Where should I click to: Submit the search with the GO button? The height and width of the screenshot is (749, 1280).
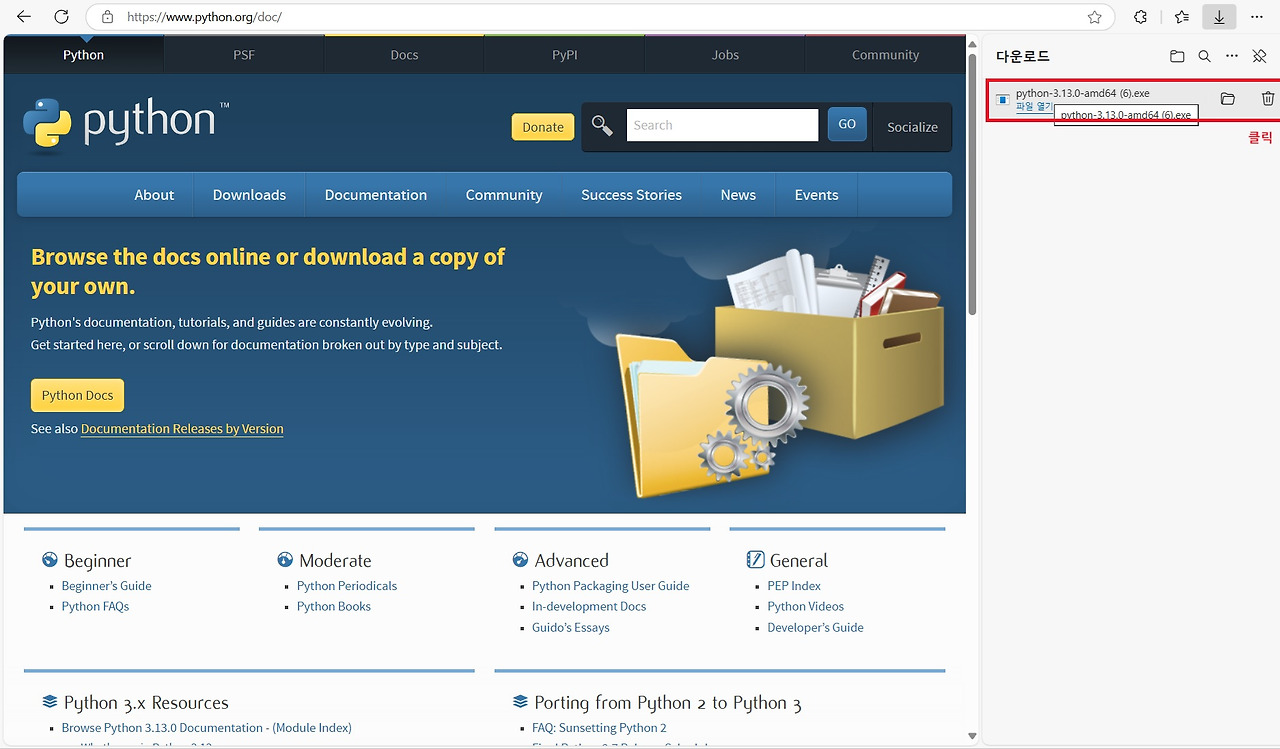(x=847, y=125)
